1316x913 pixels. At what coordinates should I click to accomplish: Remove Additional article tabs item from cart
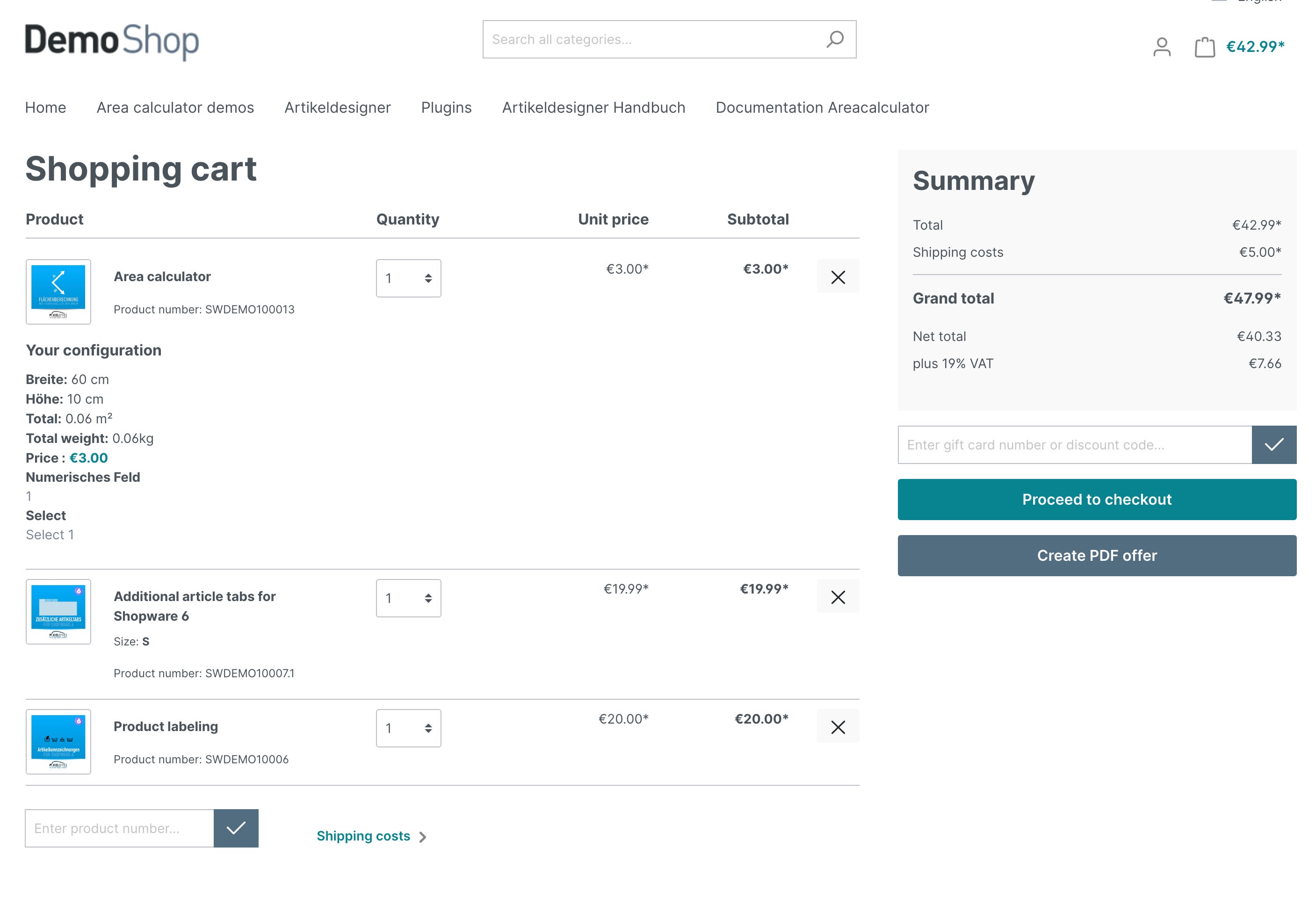tap(837, 597)
